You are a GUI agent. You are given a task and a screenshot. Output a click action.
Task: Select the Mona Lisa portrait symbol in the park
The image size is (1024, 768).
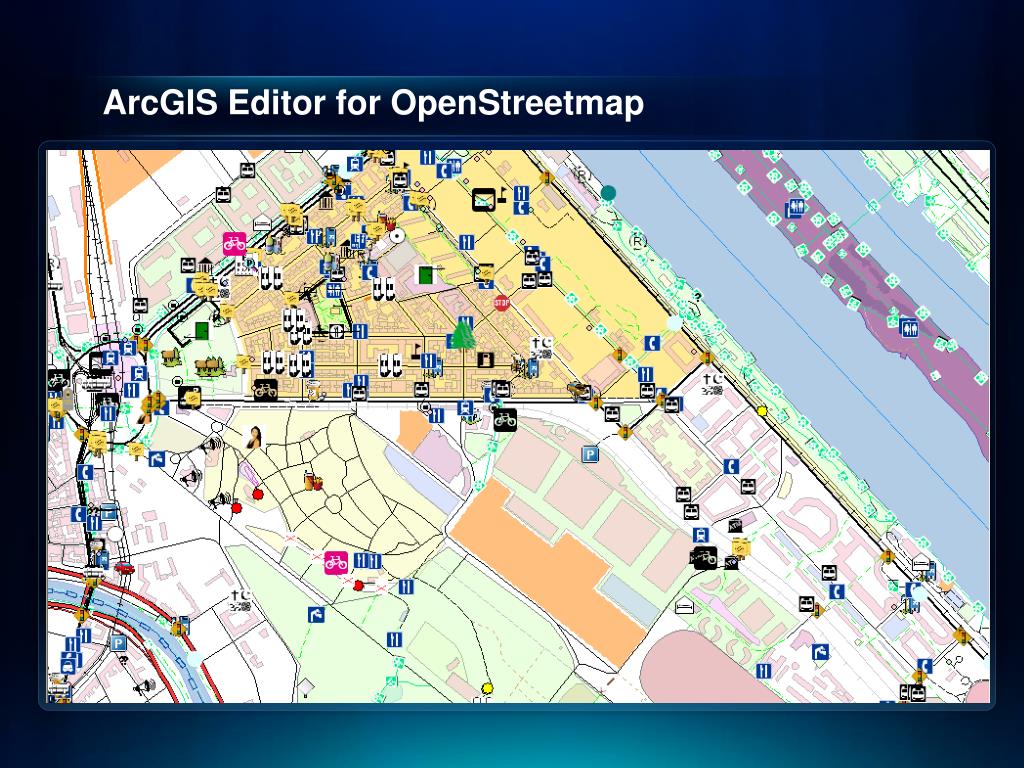pyautogui.click(x=253, y=437)
